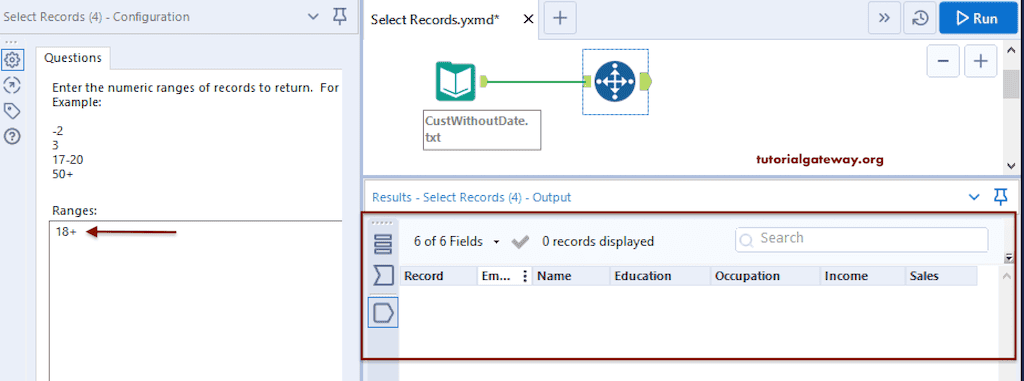Screen dimensions: 1024x381
Task: Add a new workflow tab
Action: pyautogui.click(x=560, y=18)
